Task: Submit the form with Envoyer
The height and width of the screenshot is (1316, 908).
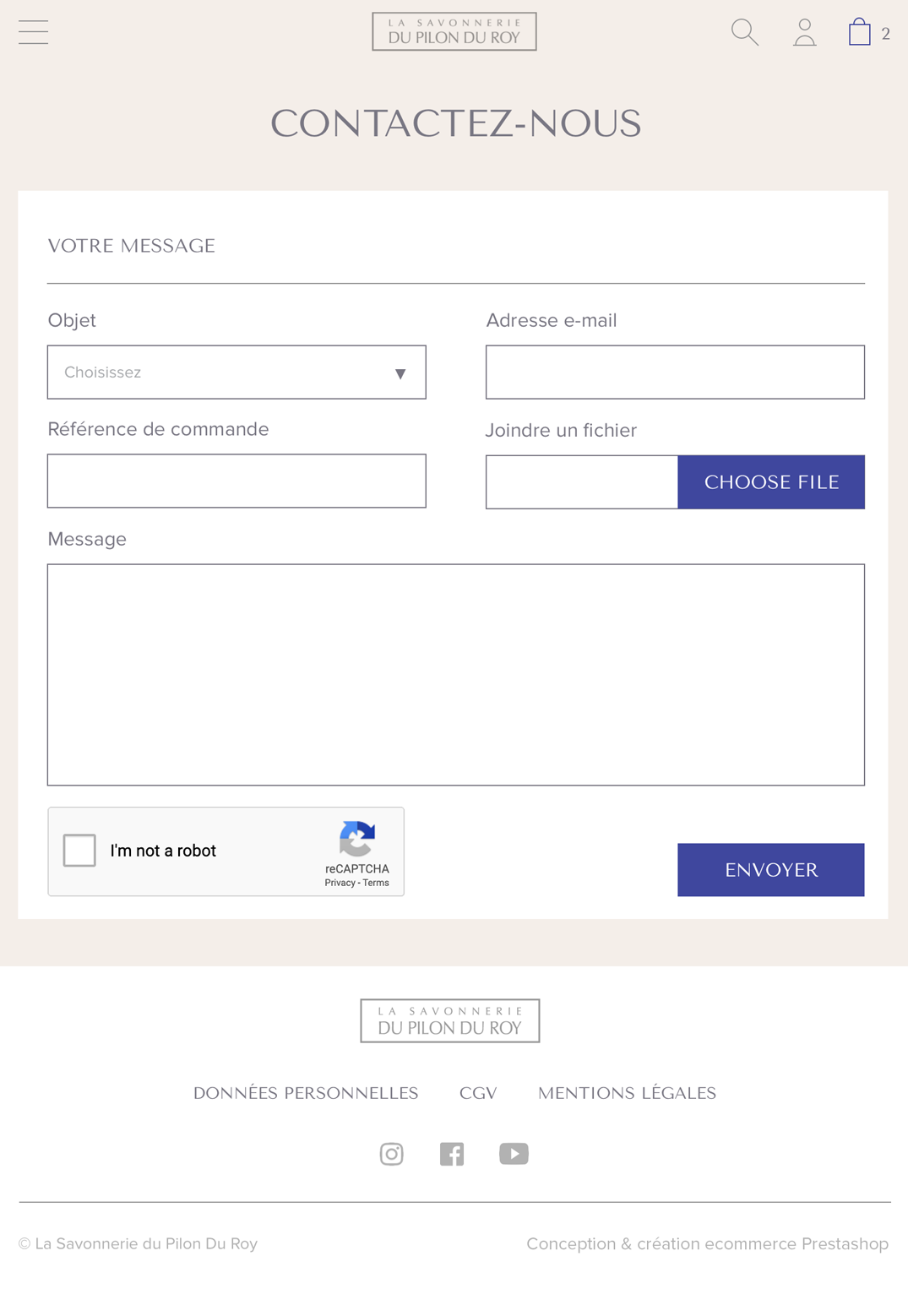Action: point(771,870)
